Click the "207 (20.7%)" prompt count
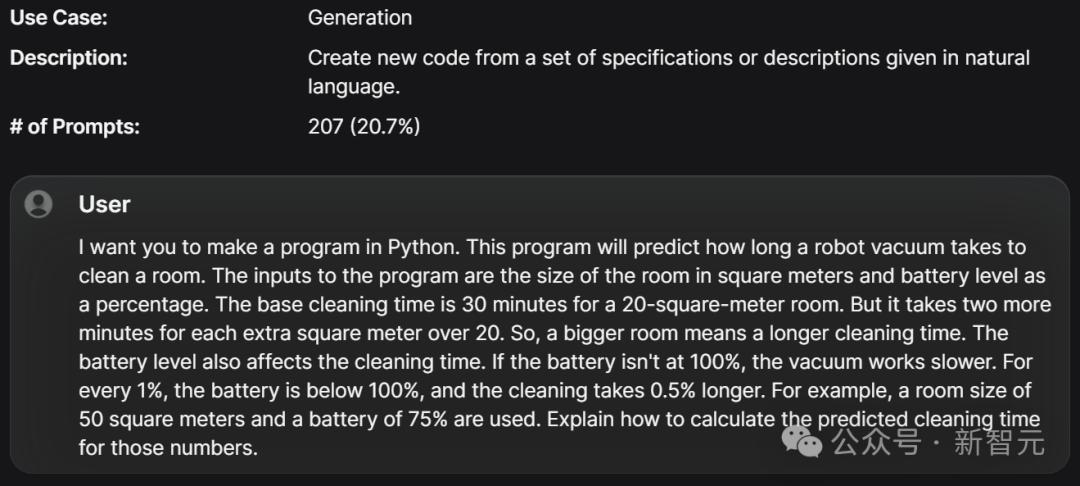1080x486 pixels. (x=364, y=127)
